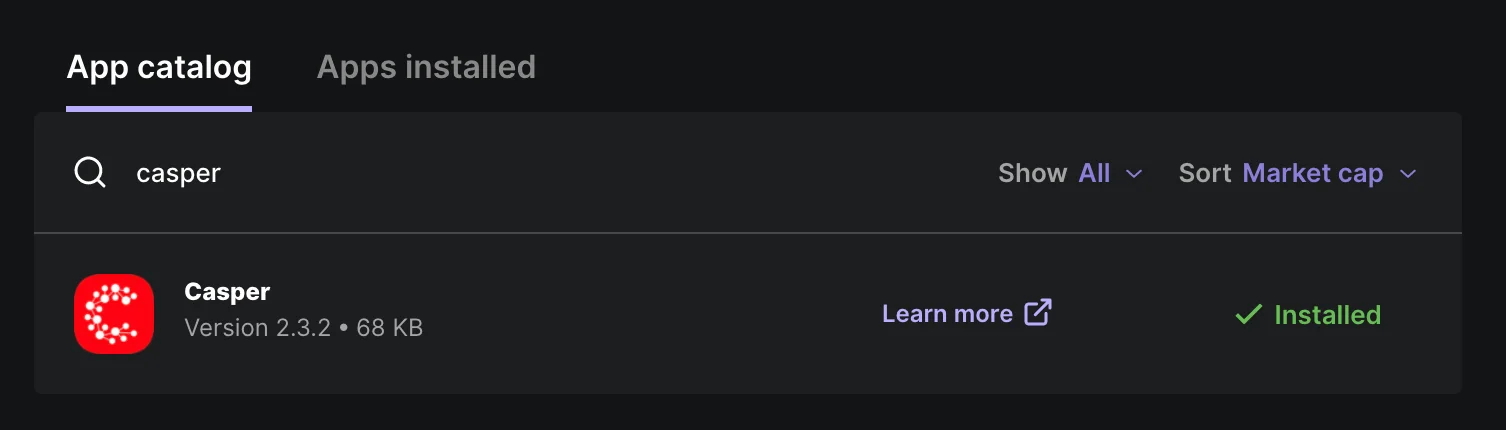Select the Casper app name

pyautogui.click(x=227, y=292)
